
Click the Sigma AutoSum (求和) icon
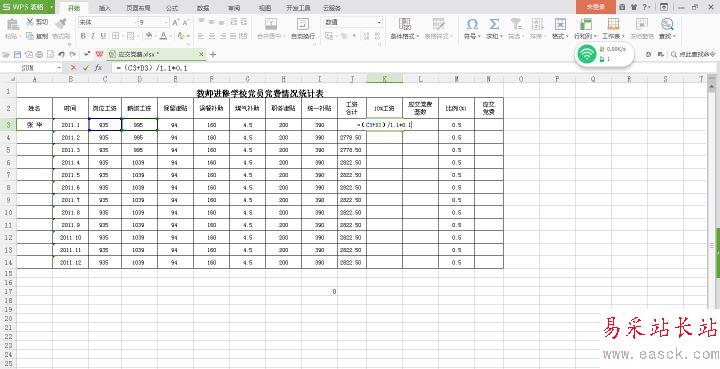(494, 24)
